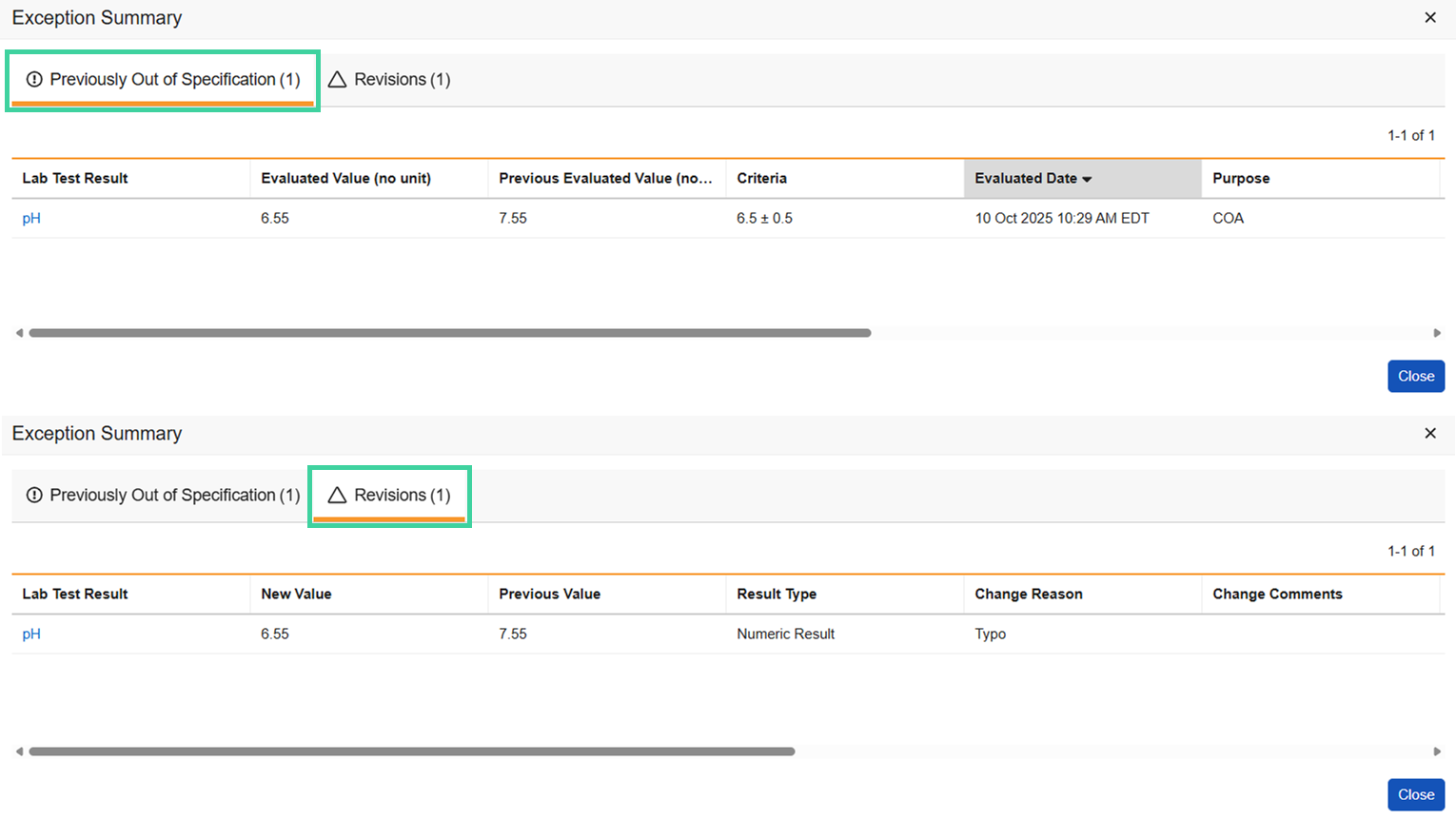
Task: Click the Criteria column header to sort
Action: tap(764, 178)
